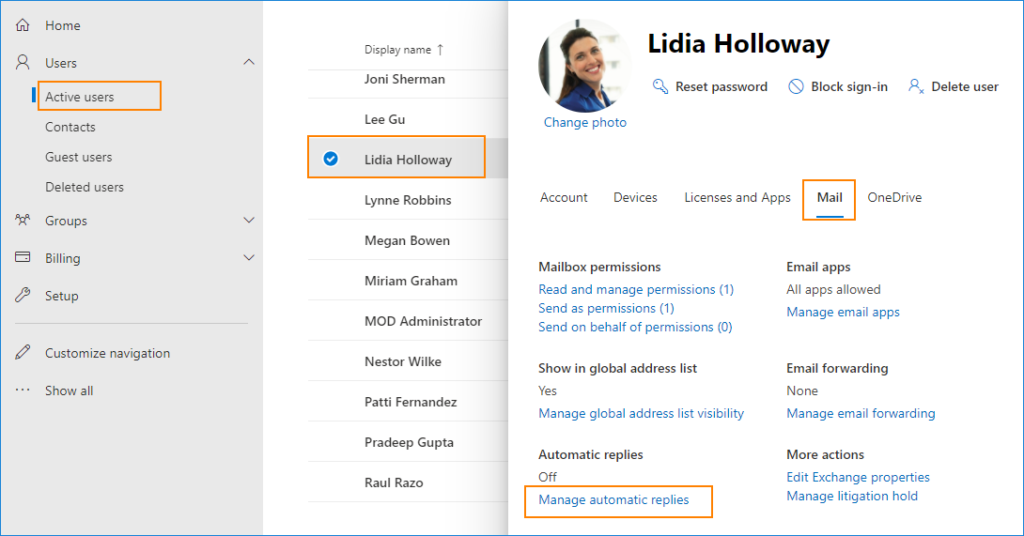Click Manage litigation hold link
Viewport: 1024px width, 536px height.
coord(852,496)
